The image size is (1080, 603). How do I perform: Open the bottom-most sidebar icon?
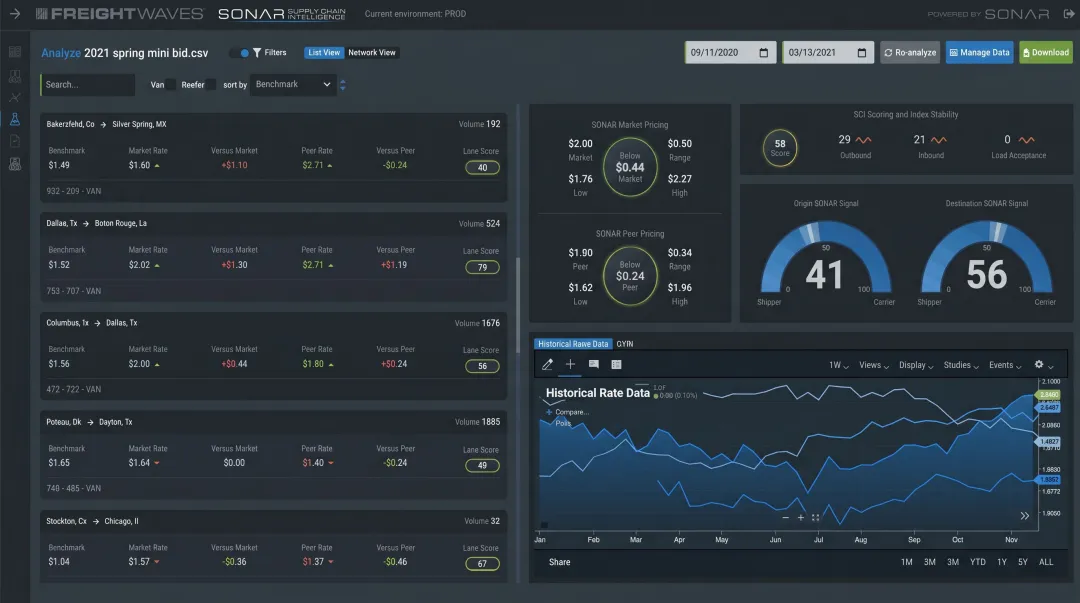pyautogui.click(x=14, y=164)
